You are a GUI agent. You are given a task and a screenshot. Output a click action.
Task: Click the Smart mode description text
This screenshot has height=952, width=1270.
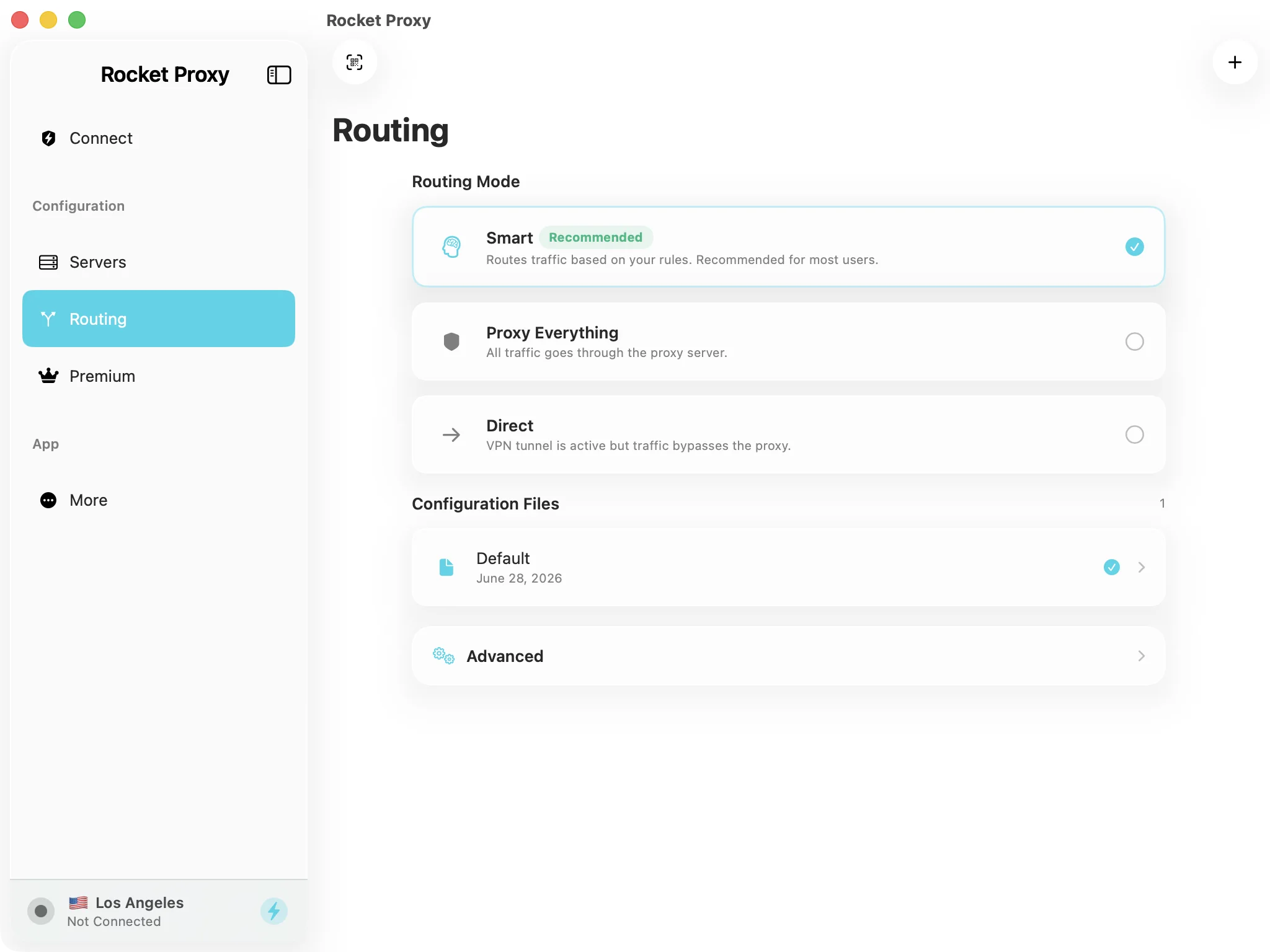pyautogui.click(x=682, y=260)
